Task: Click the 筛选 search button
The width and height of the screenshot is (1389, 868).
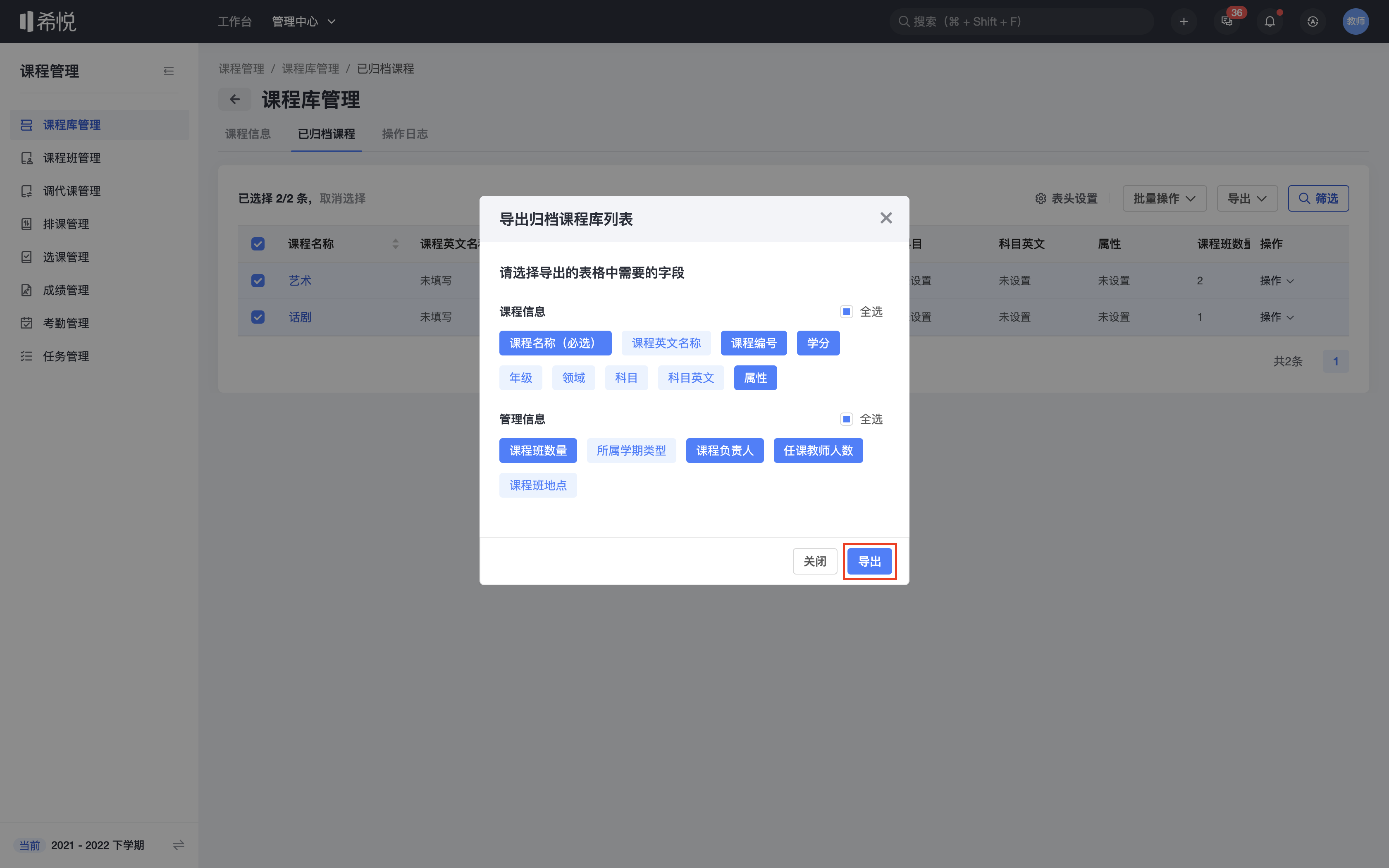Action: click(x=1318, y=199)
